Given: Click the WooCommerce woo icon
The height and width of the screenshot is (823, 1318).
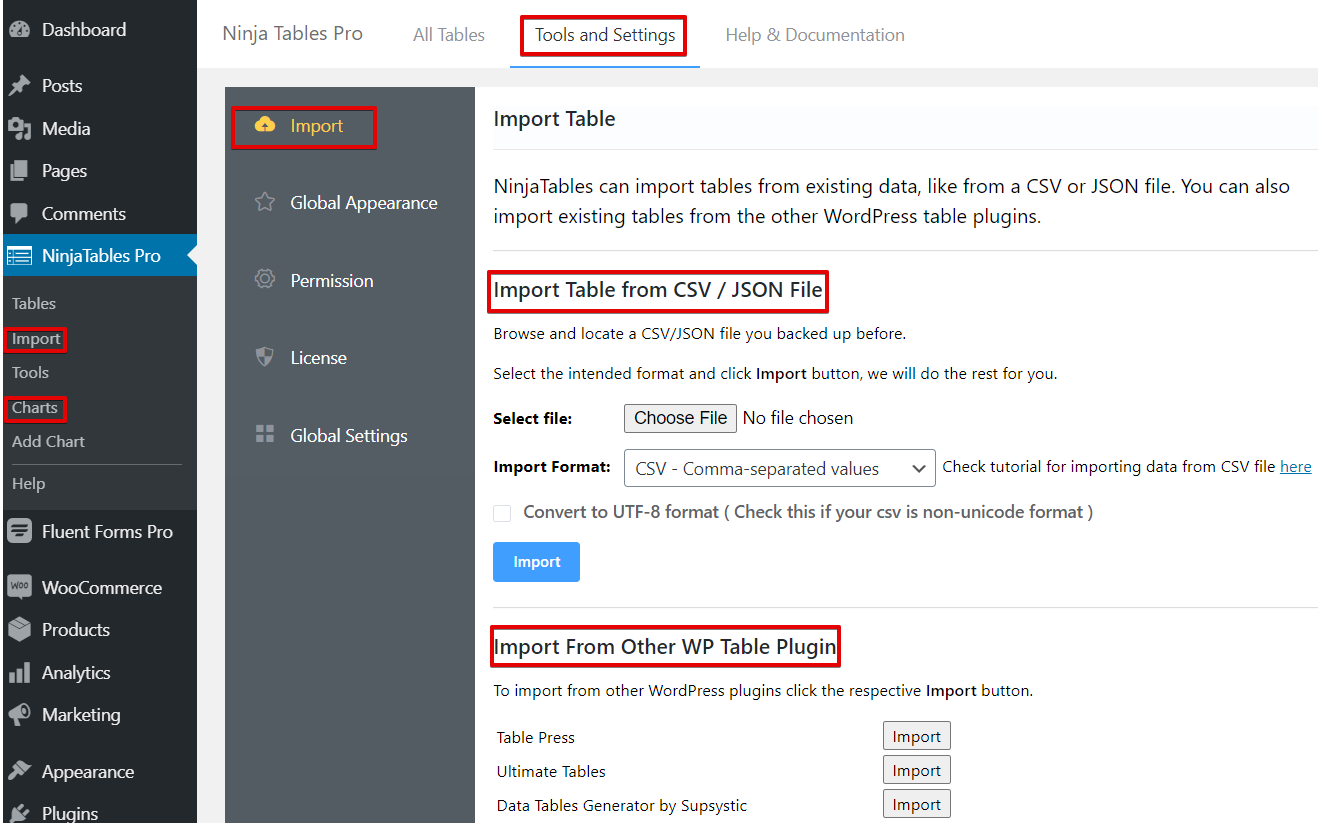Looking at the screenshot, I should (19, 587).
